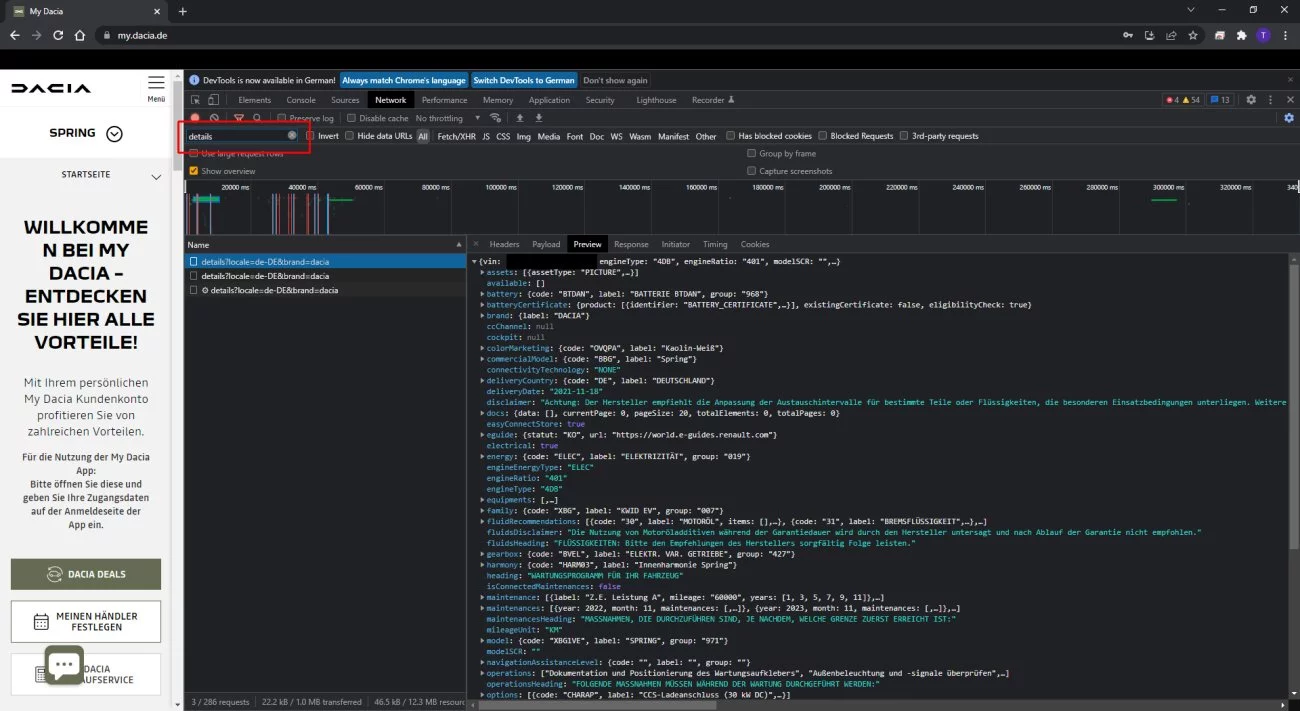The height and width of the screenshot is (711, 1300).
Task: Click the details filter input field
Action: (x=235, y=136)
